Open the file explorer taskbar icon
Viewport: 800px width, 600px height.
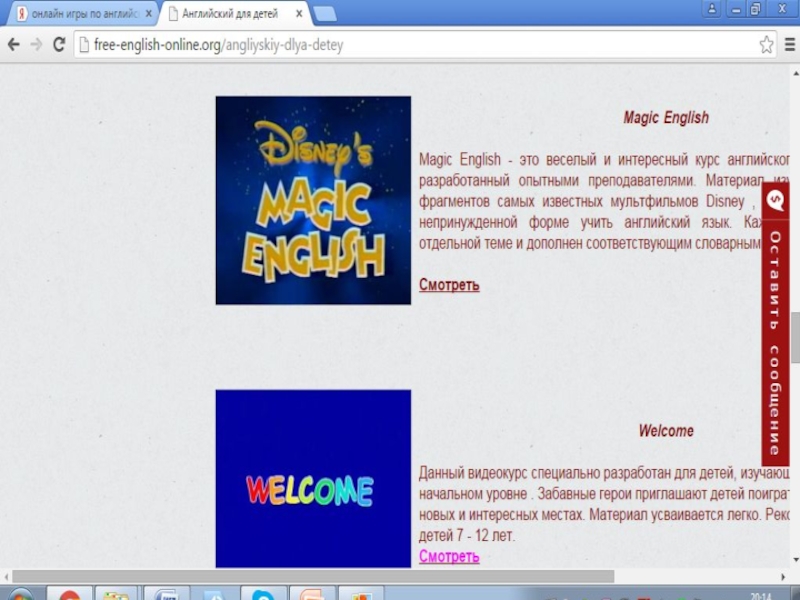point(116,594)
